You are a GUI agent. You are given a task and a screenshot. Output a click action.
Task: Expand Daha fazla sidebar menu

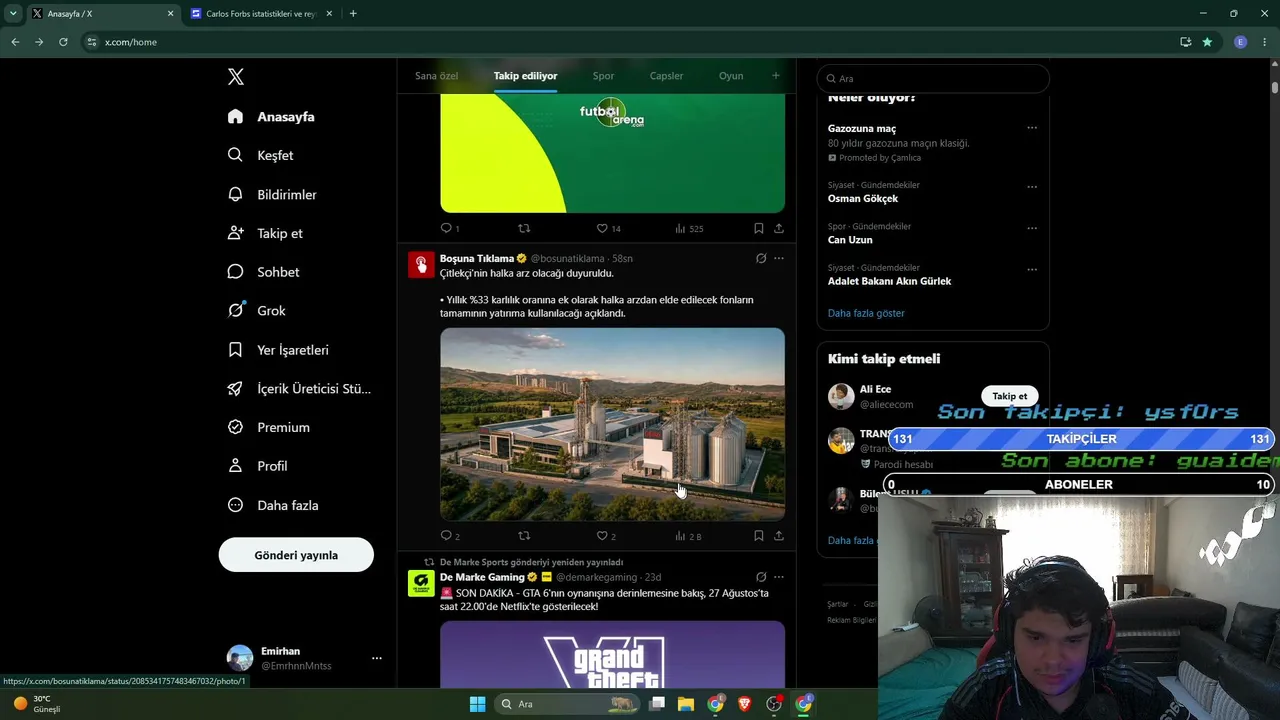273,505
